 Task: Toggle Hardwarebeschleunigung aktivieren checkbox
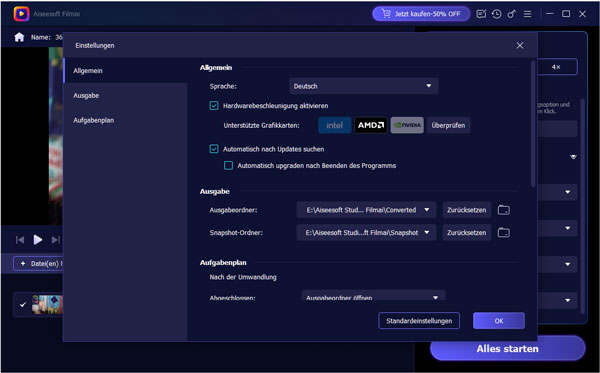coord(214,106)
